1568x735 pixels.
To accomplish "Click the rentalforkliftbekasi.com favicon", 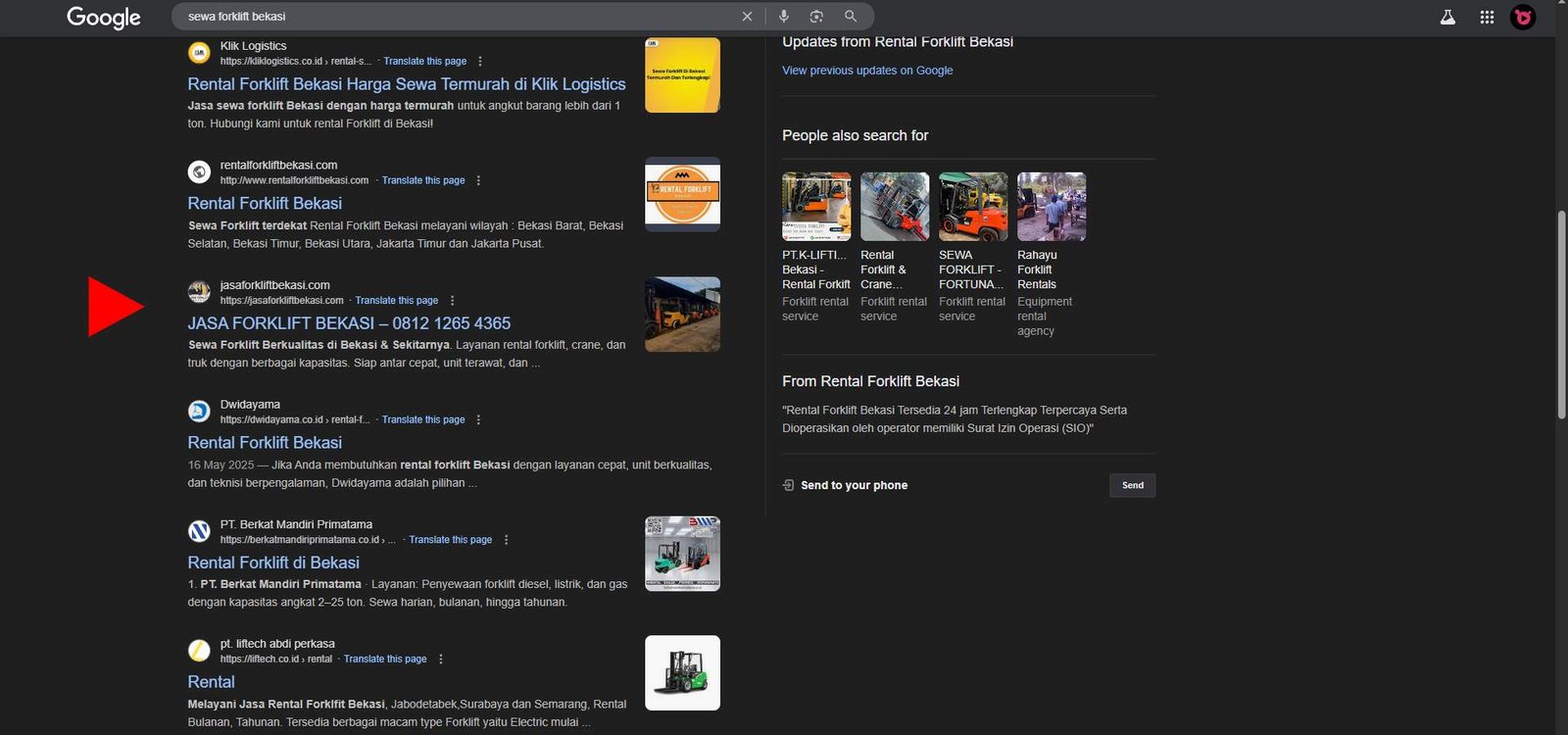I will pyautogui.click(x=199, y=172).
